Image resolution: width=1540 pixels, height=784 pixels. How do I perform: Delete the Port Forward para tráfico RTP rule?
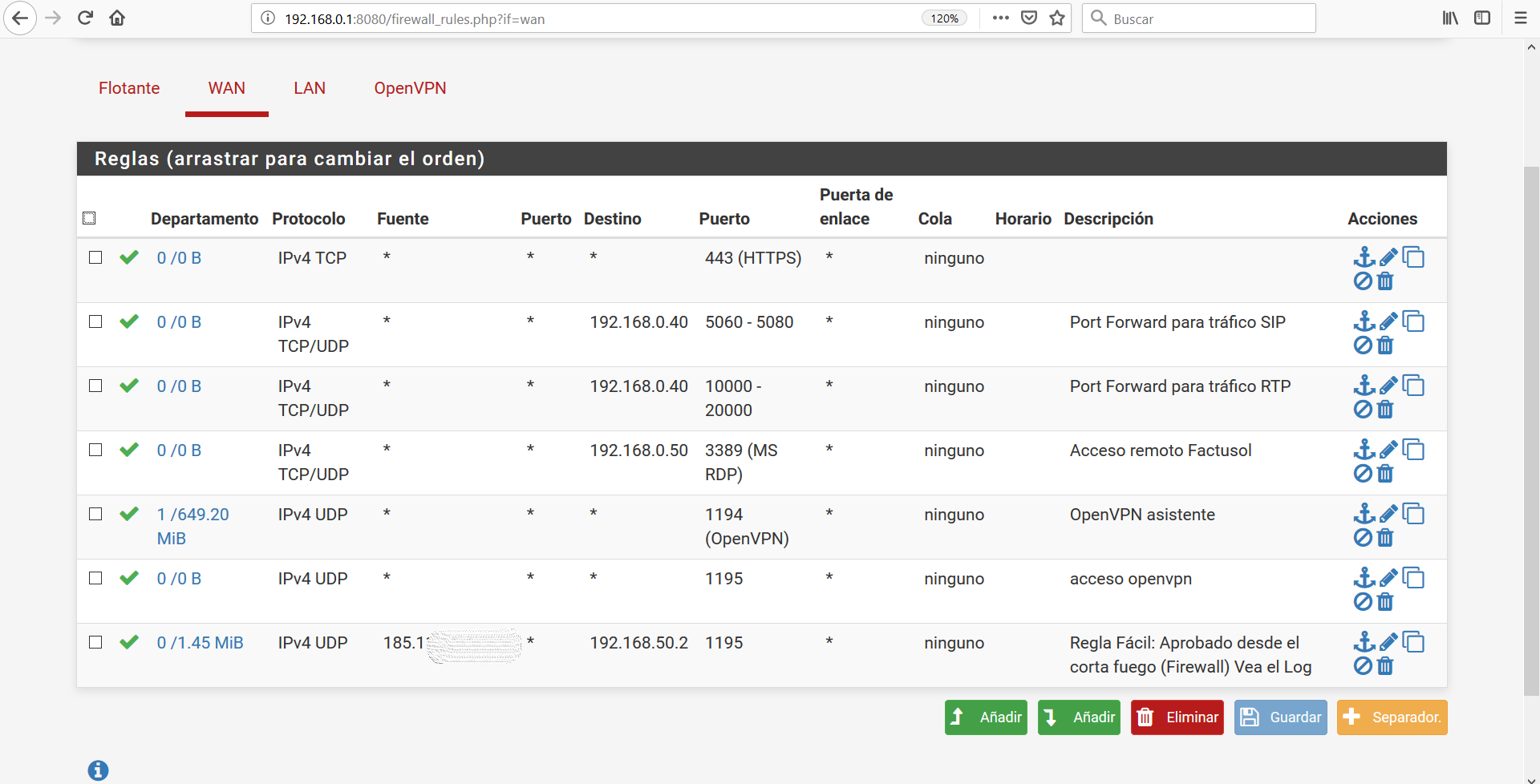[1385, 410]
